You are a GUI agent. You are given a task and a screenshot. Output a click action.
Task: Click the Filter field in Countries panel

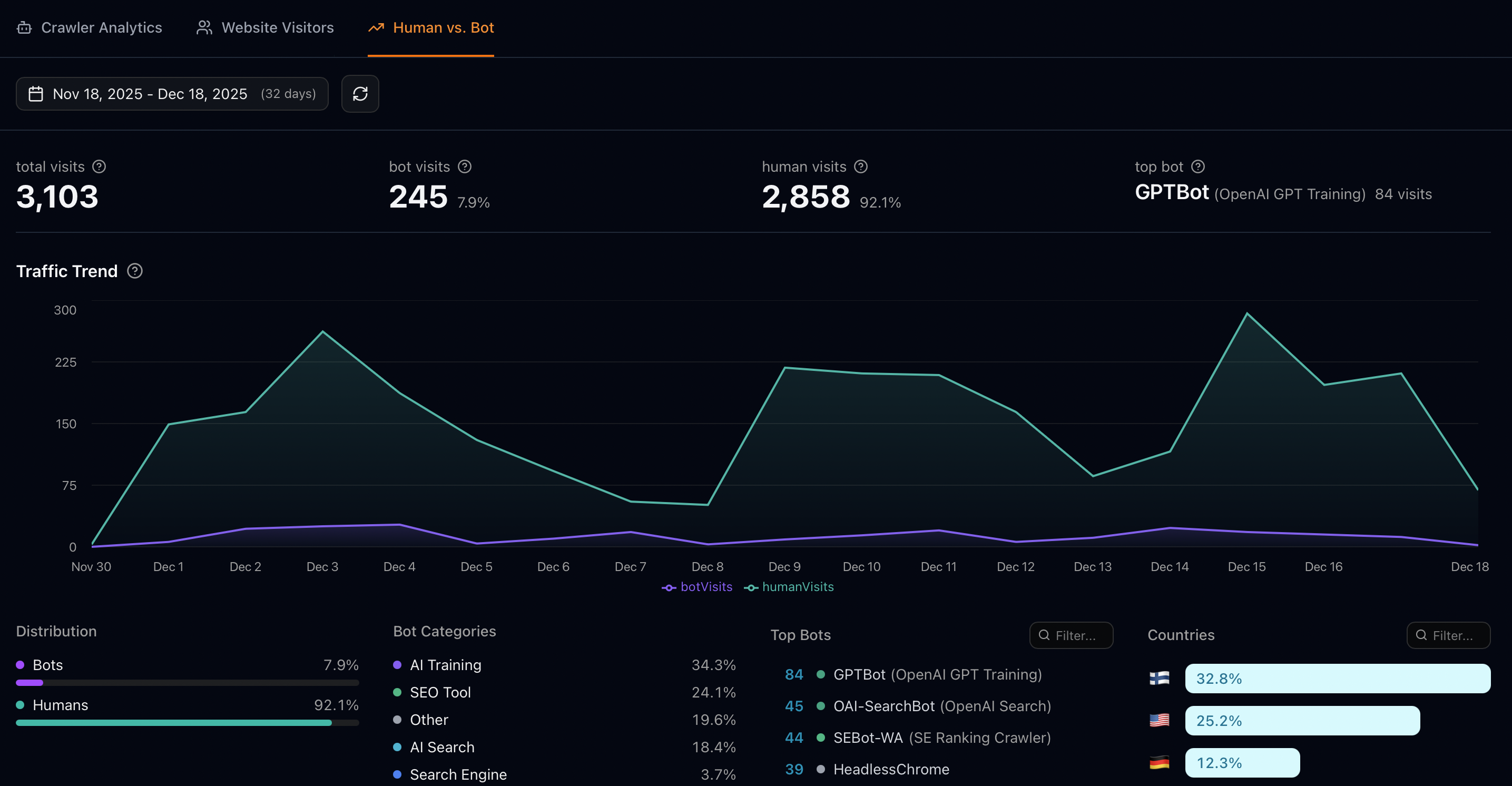coord(1448,636)
